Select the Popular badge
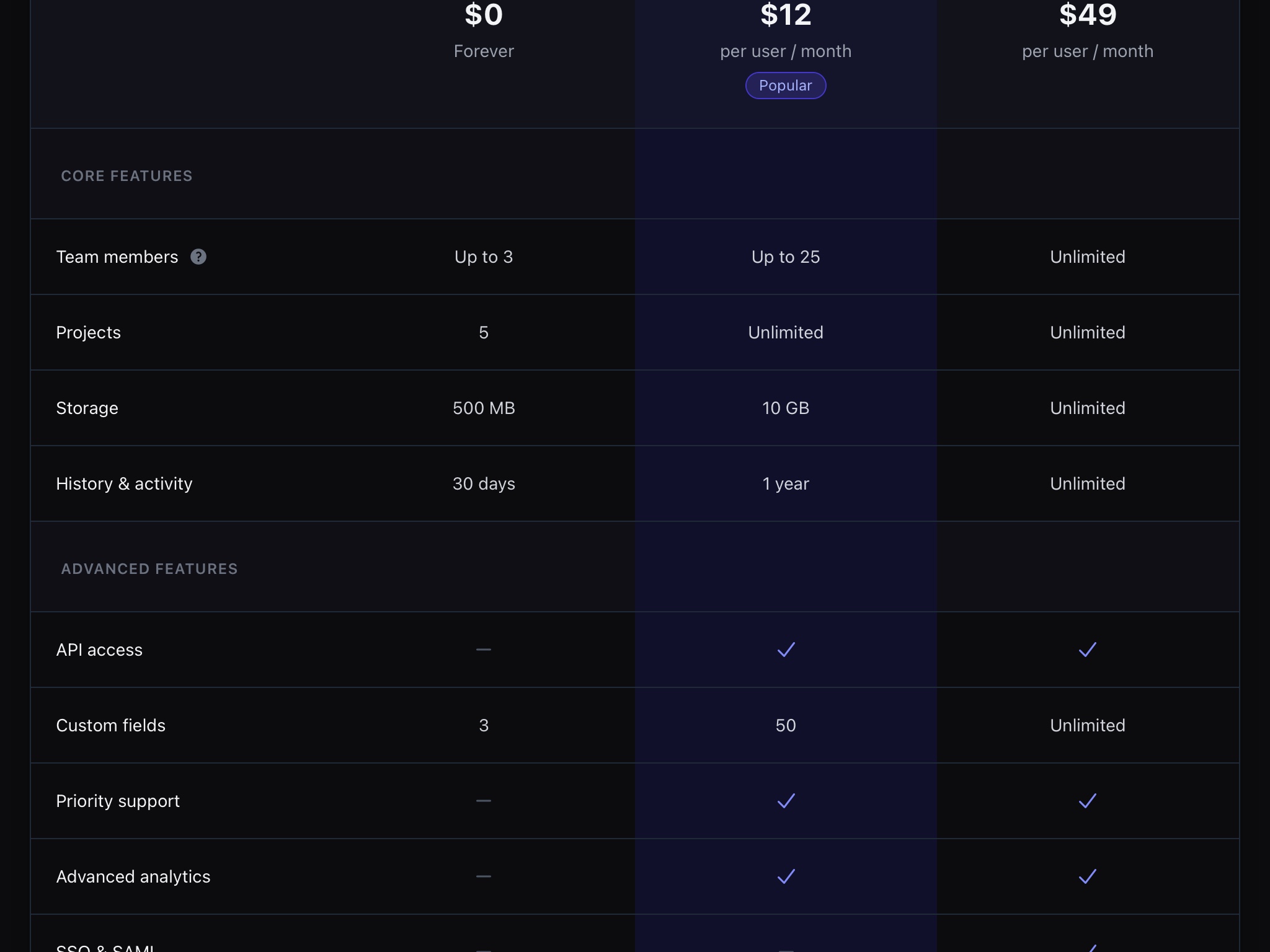1270x952 pixels. (785, 85)
